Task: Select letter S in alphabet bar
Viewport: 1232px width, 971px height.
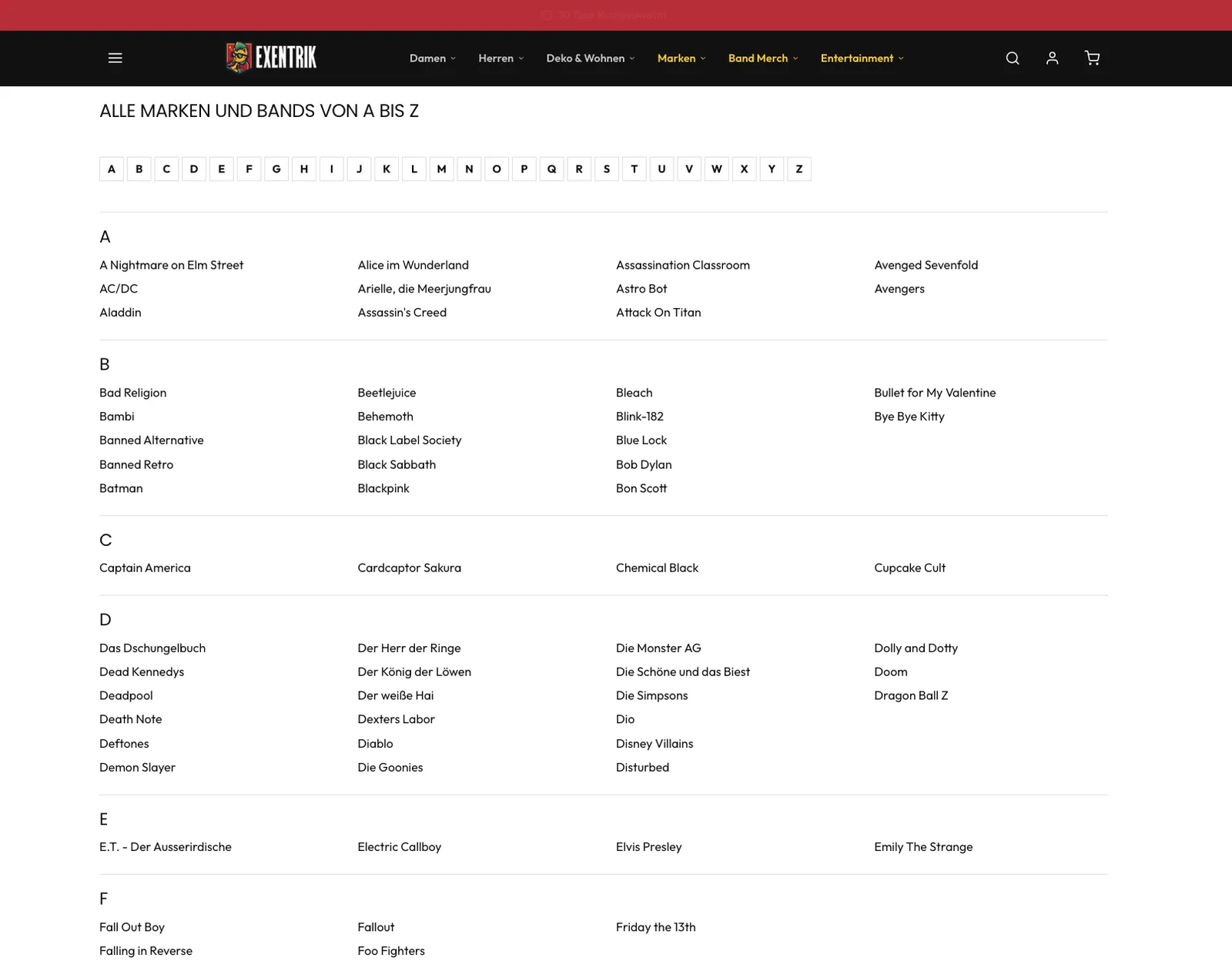Action: tap(607, 169)
